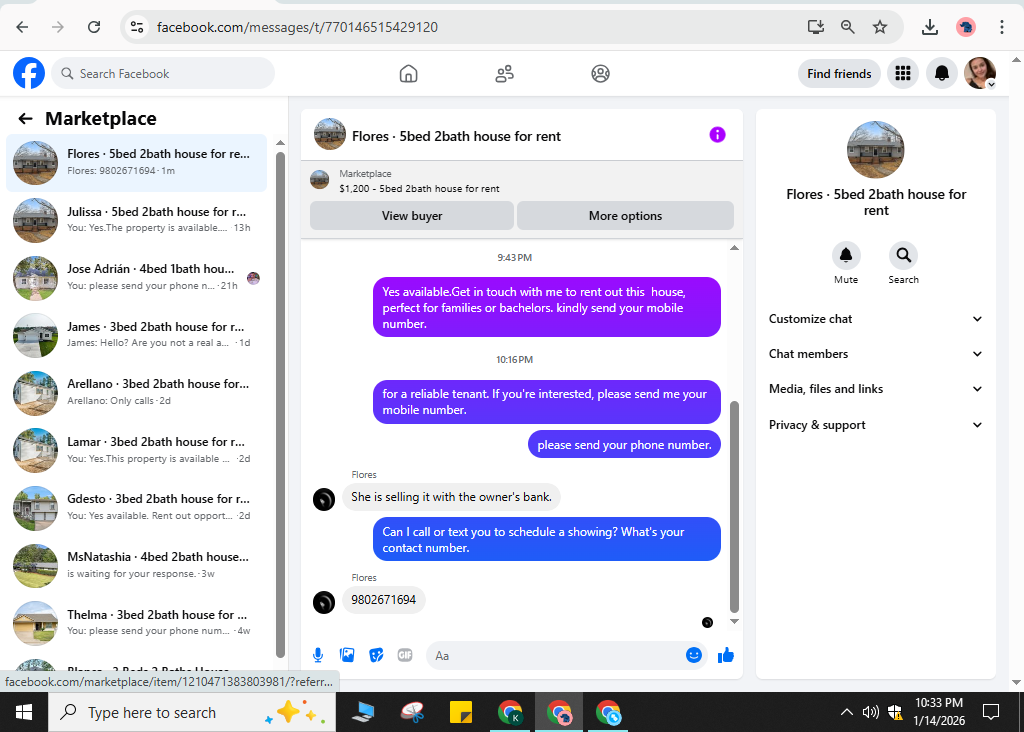Go to the Facebook logo home
Viewport: 1024px width, 732px height.
(29, 73)
